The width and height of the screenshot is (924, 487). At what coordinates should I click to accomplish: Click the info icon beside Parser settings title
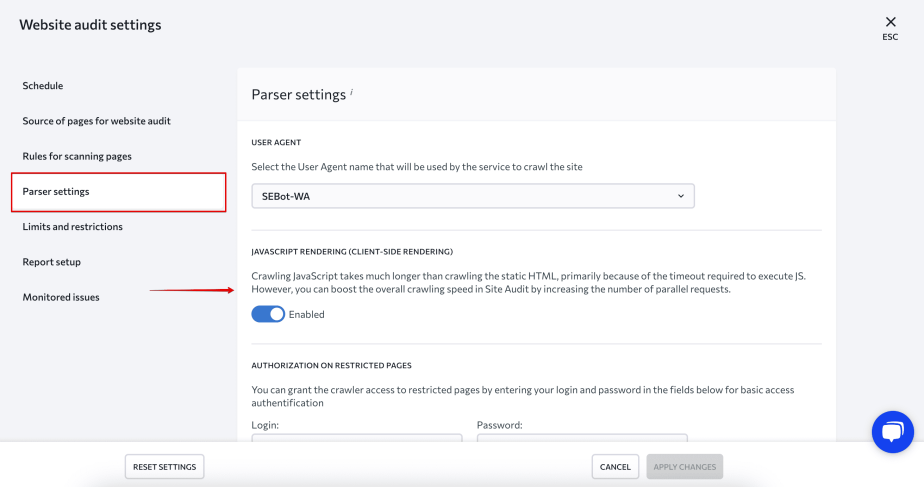[352, 91]
